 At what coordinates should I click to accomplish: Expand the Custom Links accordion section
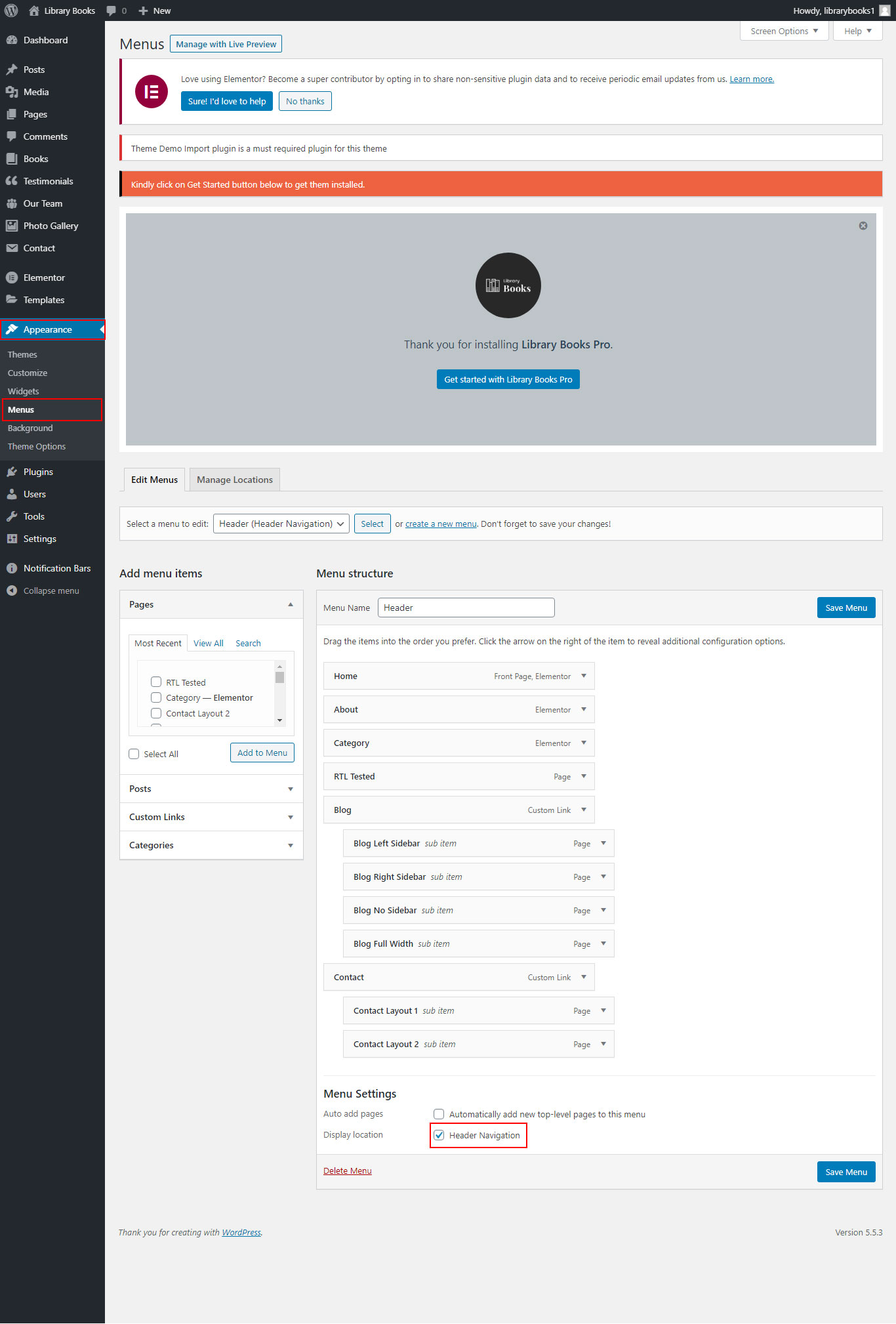tap(211, 817)
